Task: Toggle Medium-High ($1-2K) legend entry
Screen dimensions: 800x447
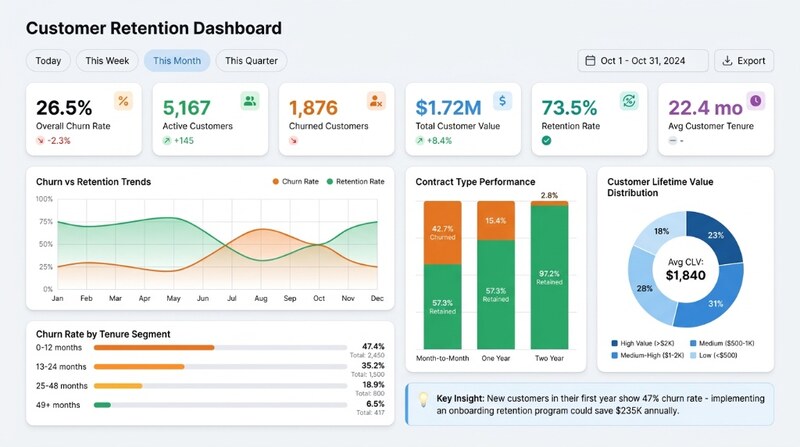Action: pos(647,355)
